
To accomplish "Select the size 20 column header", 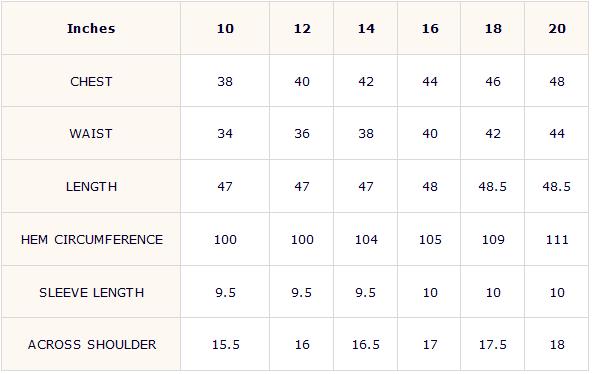I will click(x=557, y=29).
